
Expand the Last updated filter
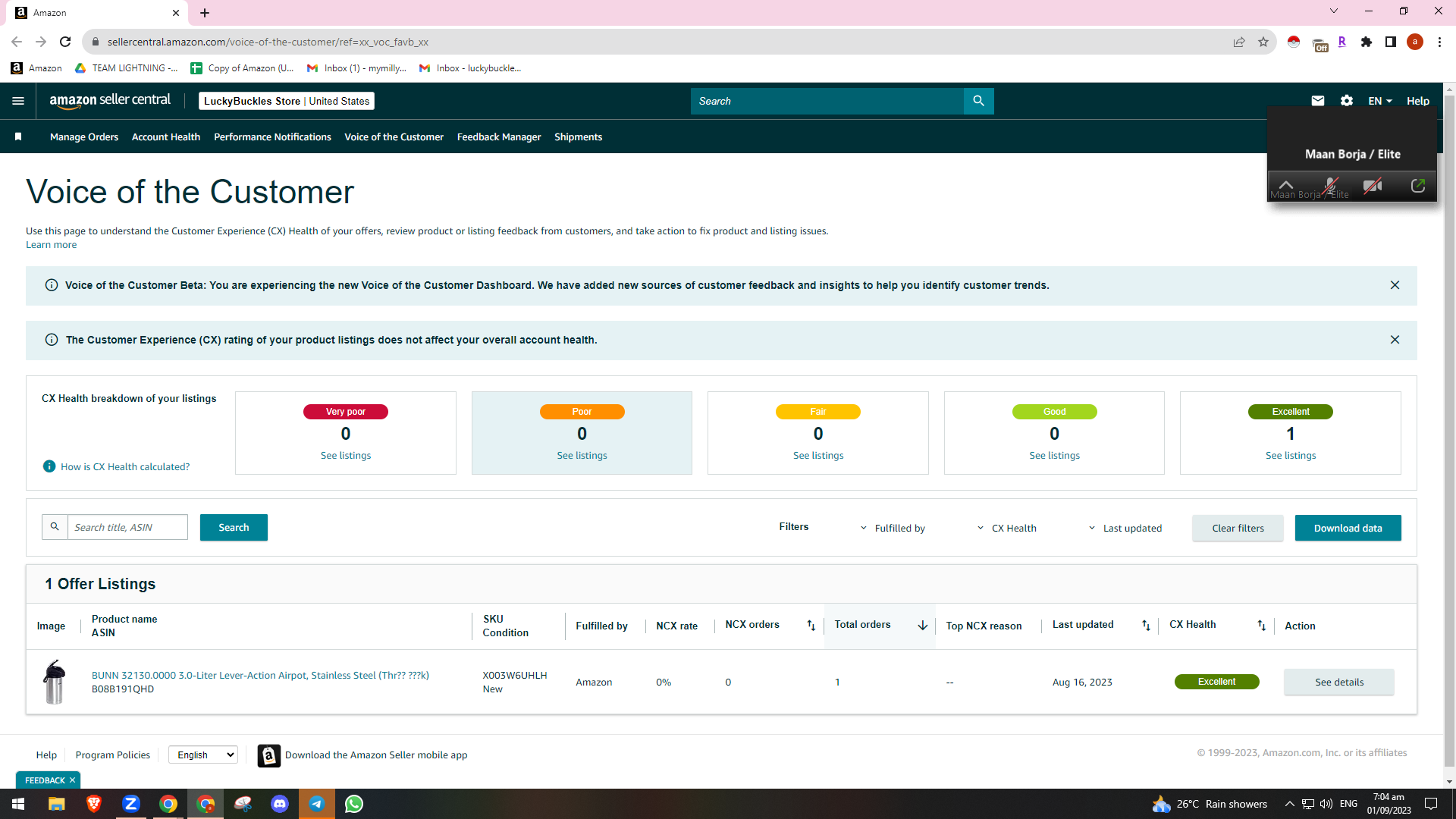[1125, 528]
